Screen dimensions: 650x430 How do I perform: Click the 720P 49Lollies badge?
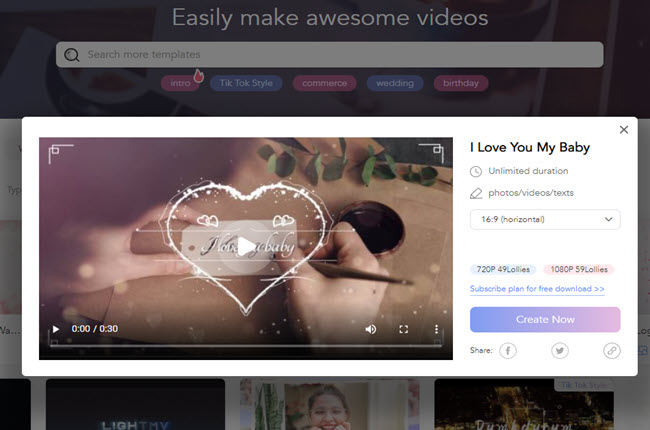tap(503, 270)
